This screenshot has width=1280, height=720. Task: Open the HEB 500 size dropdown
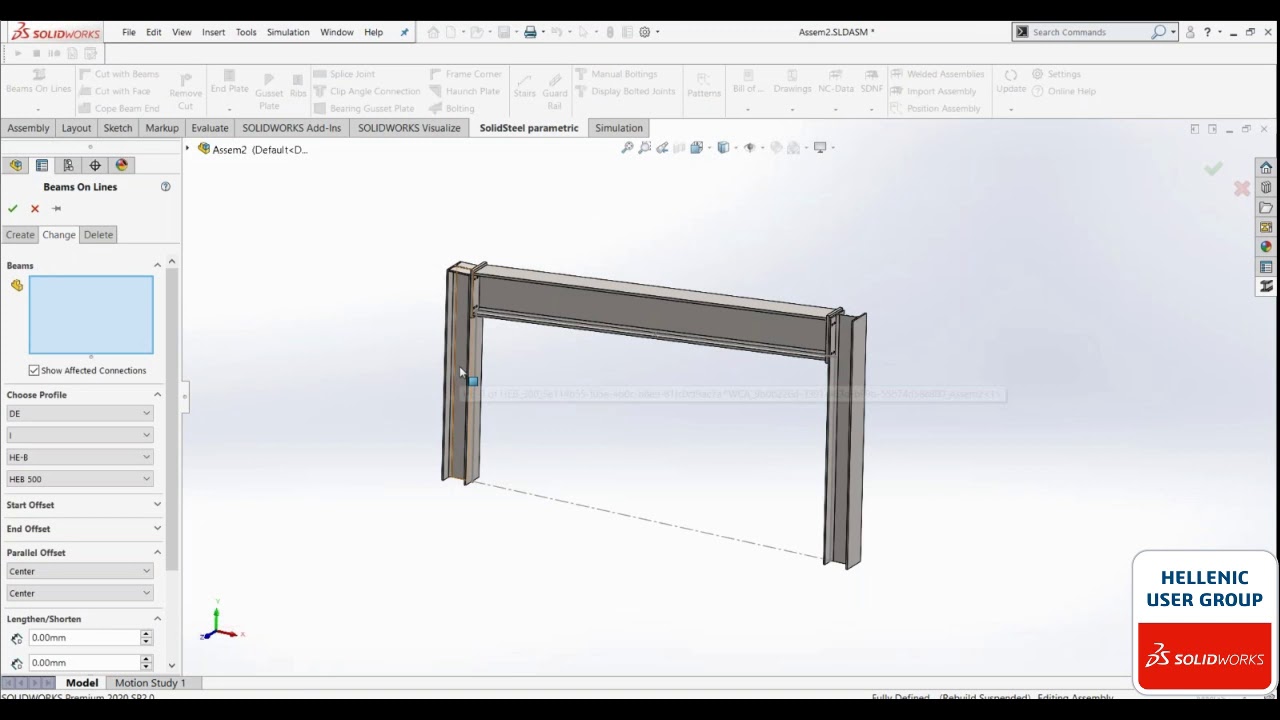click(x=79, y=479)
